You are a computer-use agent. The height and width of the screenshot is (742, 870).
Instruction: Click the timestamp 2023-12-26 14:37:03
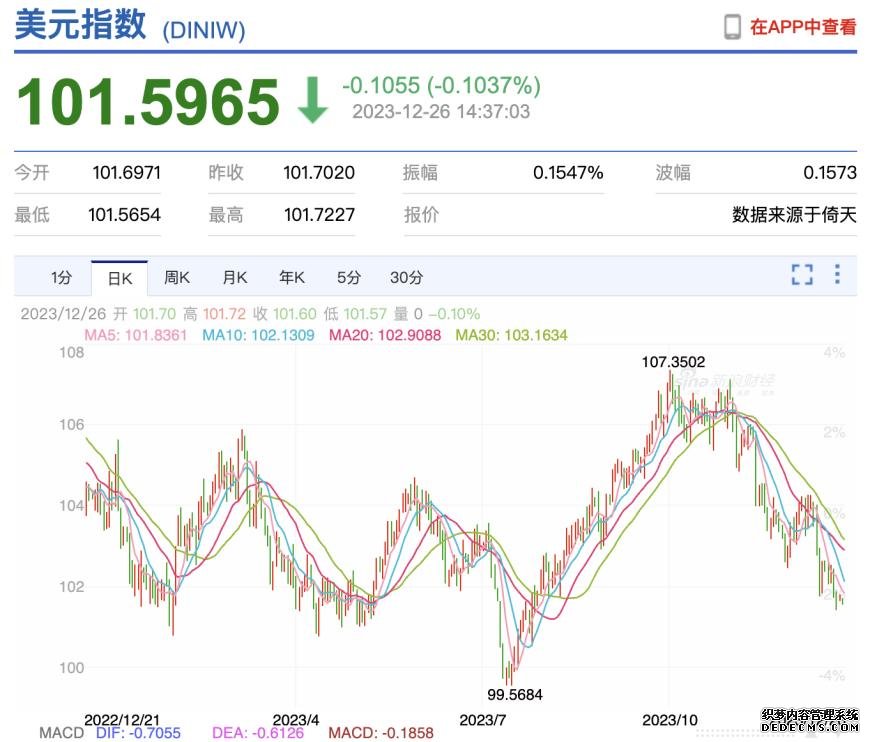click(441, 112)
